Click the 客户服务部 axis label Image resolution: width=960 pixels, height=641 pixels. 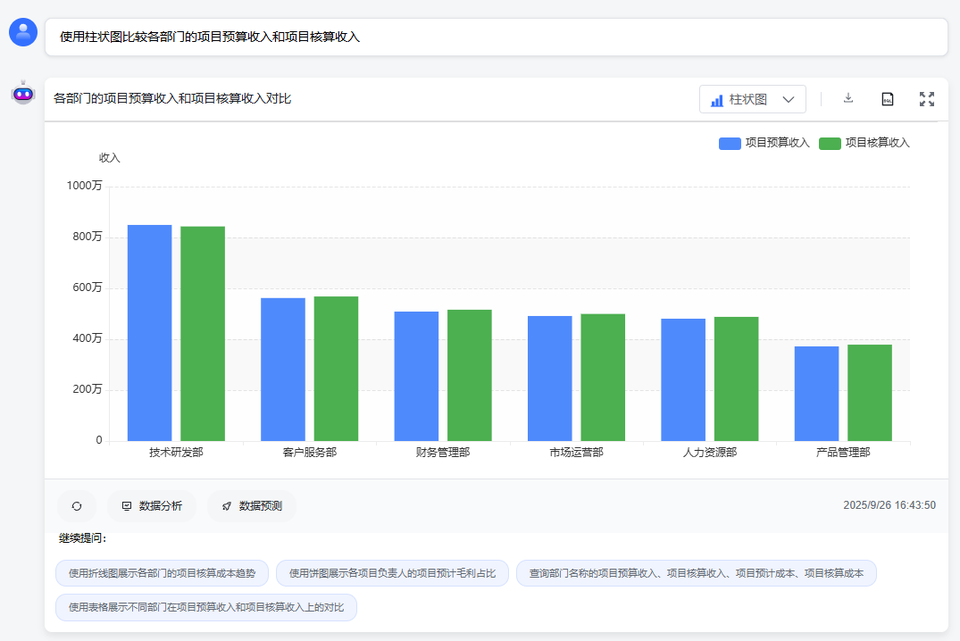tap(310, 452)
